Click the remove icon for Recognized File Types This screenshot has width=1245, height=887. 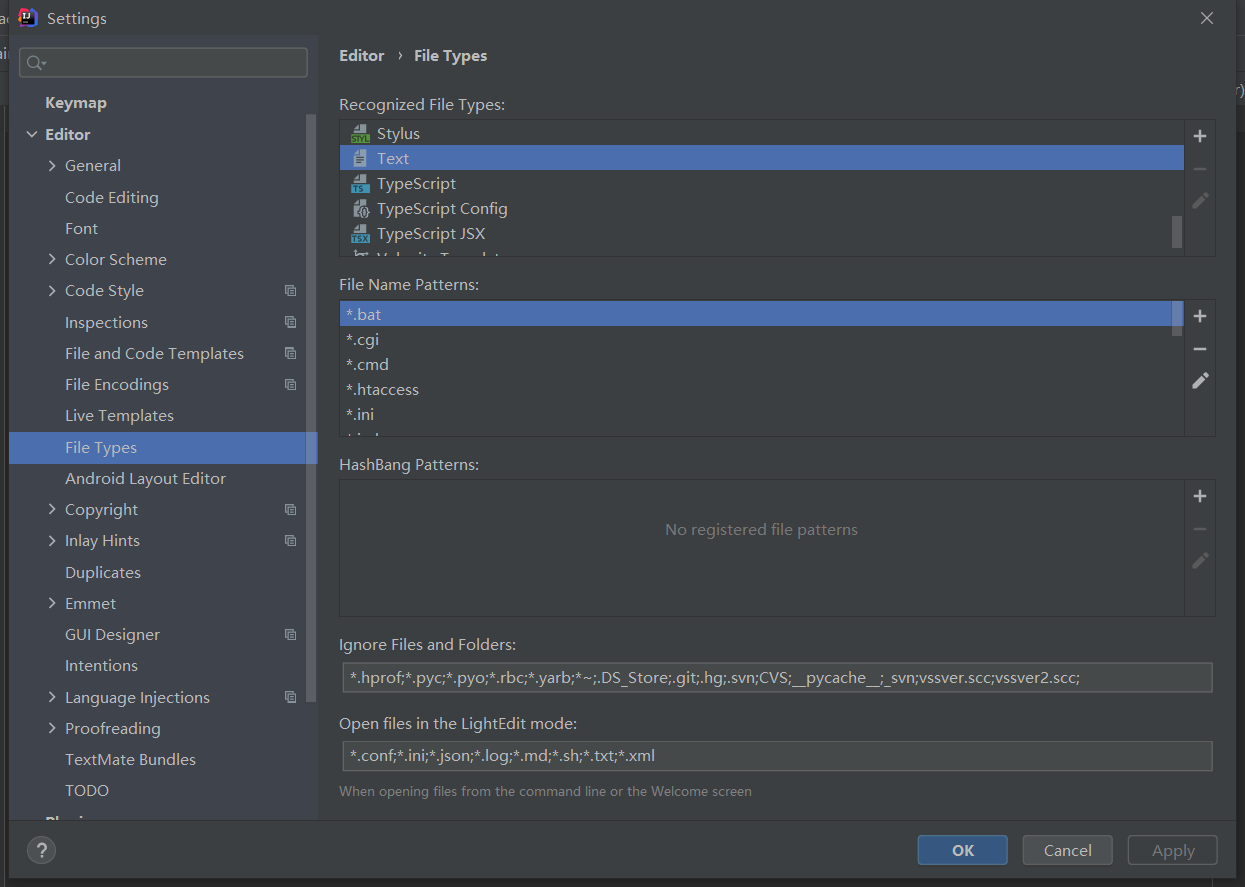pyautogui.click(x=1200, y=169)
